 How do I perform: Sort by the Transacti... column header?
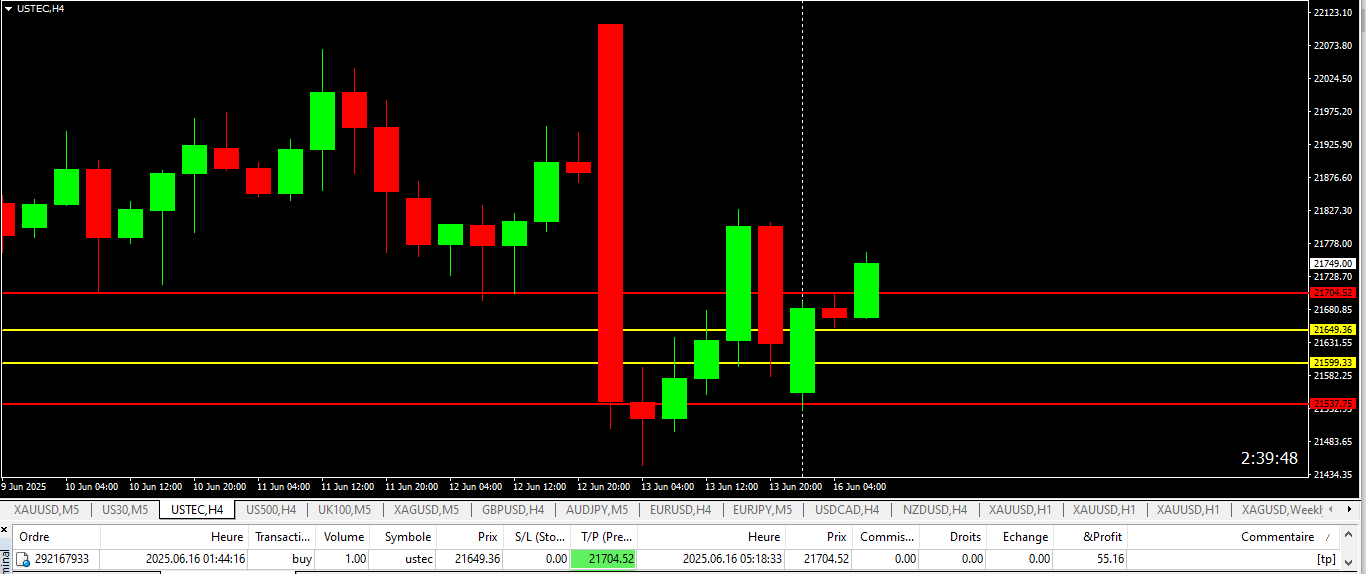(282, 537)
